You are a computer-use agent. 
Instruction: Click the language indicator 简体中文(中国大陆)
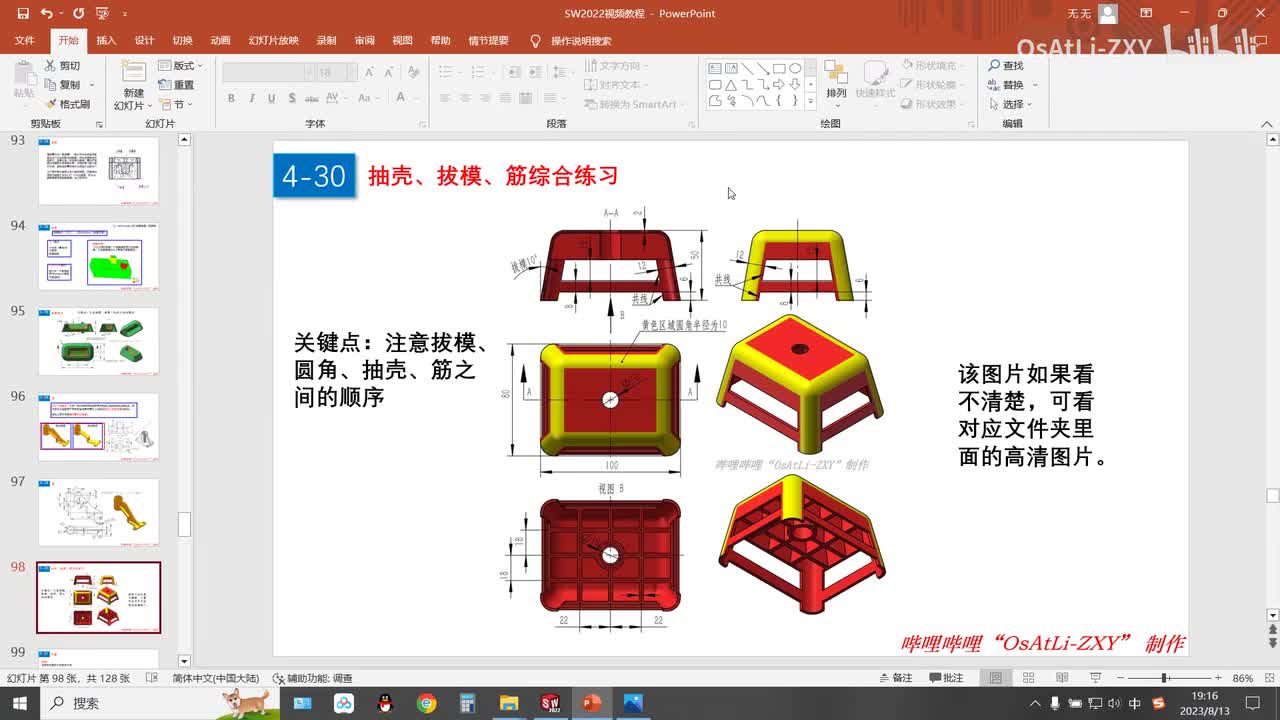point(215,678)
